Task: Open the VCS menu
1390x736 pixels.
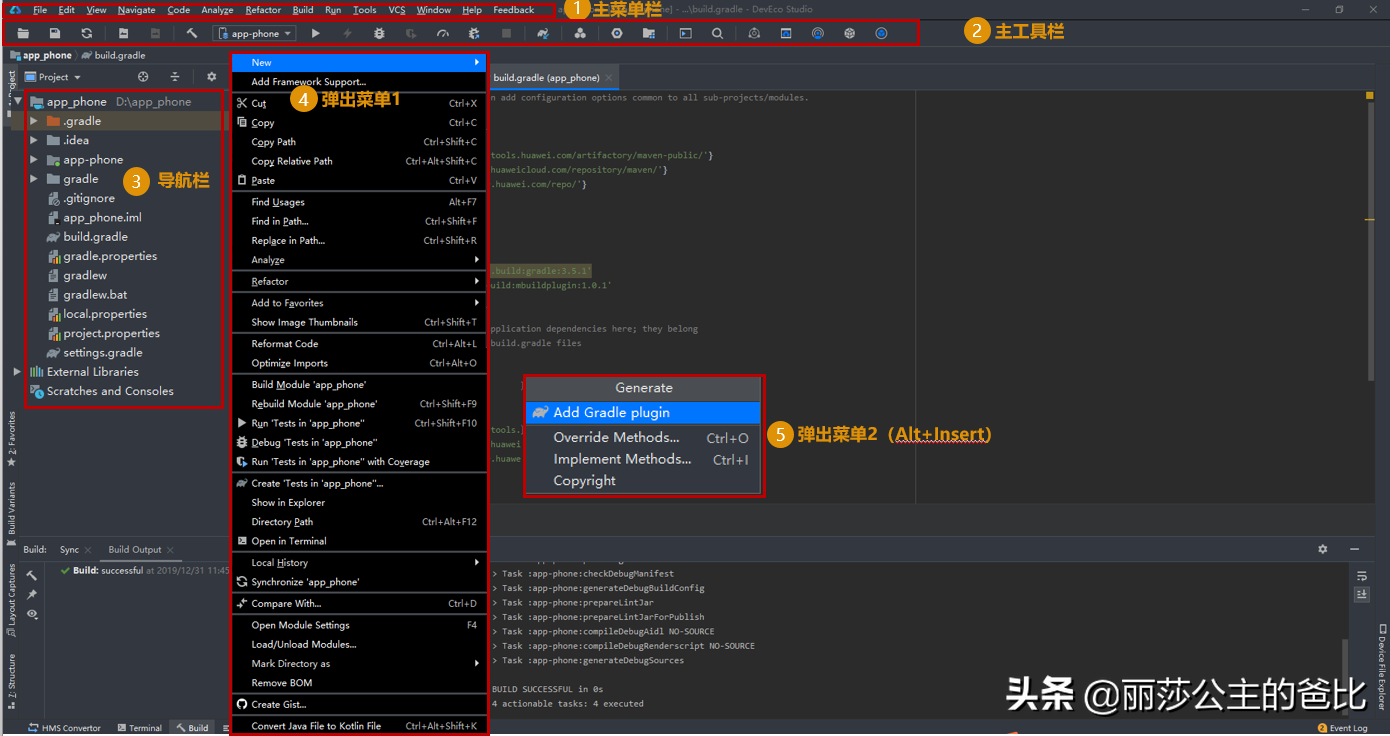Action: coord(397,10)
